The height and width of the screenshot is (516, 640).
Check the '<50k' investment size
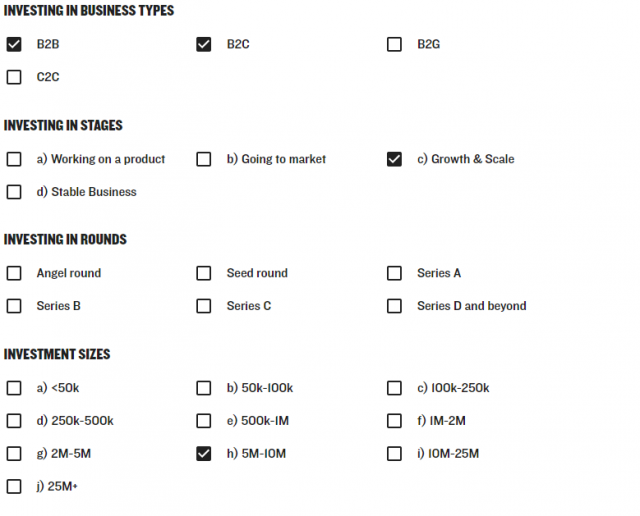(14, 388)
